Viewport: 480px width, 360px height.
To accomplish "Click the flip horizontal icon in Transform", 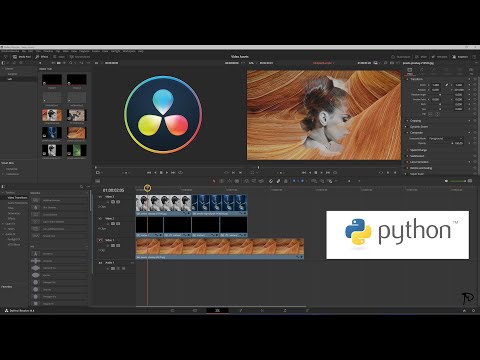I will 430,114.
